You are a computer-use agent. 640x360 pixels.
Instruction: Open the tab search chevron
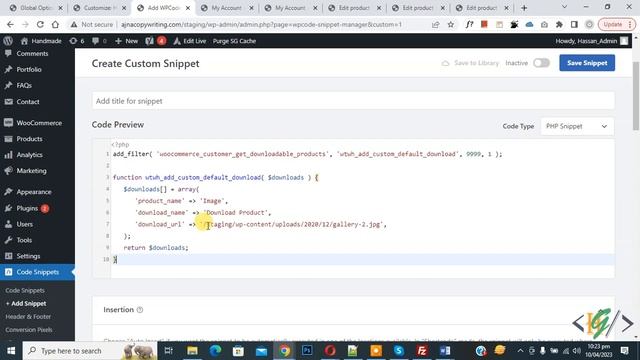point(564,7)
